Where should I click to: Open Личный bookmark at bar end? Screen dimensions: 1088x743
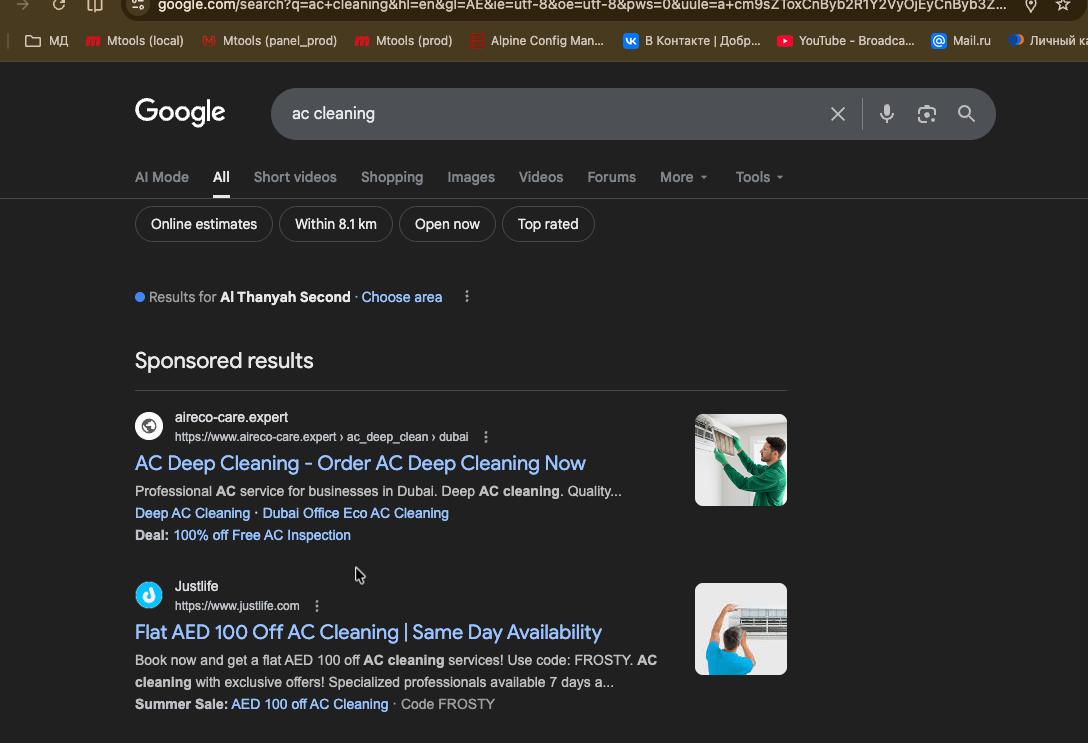[1048, 41]
